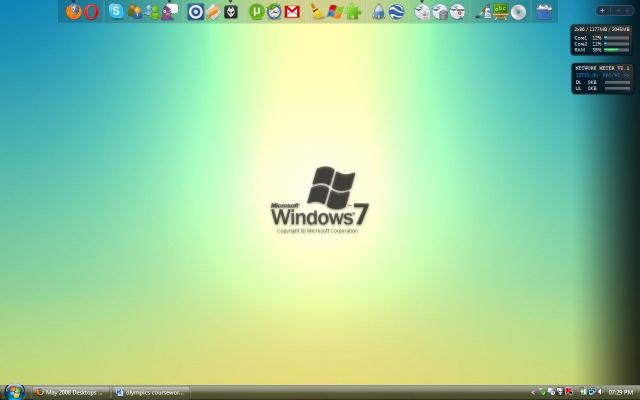Image resolution: width=640 pixels, height=400 pixels.
Task: Click the plus button on sidebar header
Action: tap(602, 11)
